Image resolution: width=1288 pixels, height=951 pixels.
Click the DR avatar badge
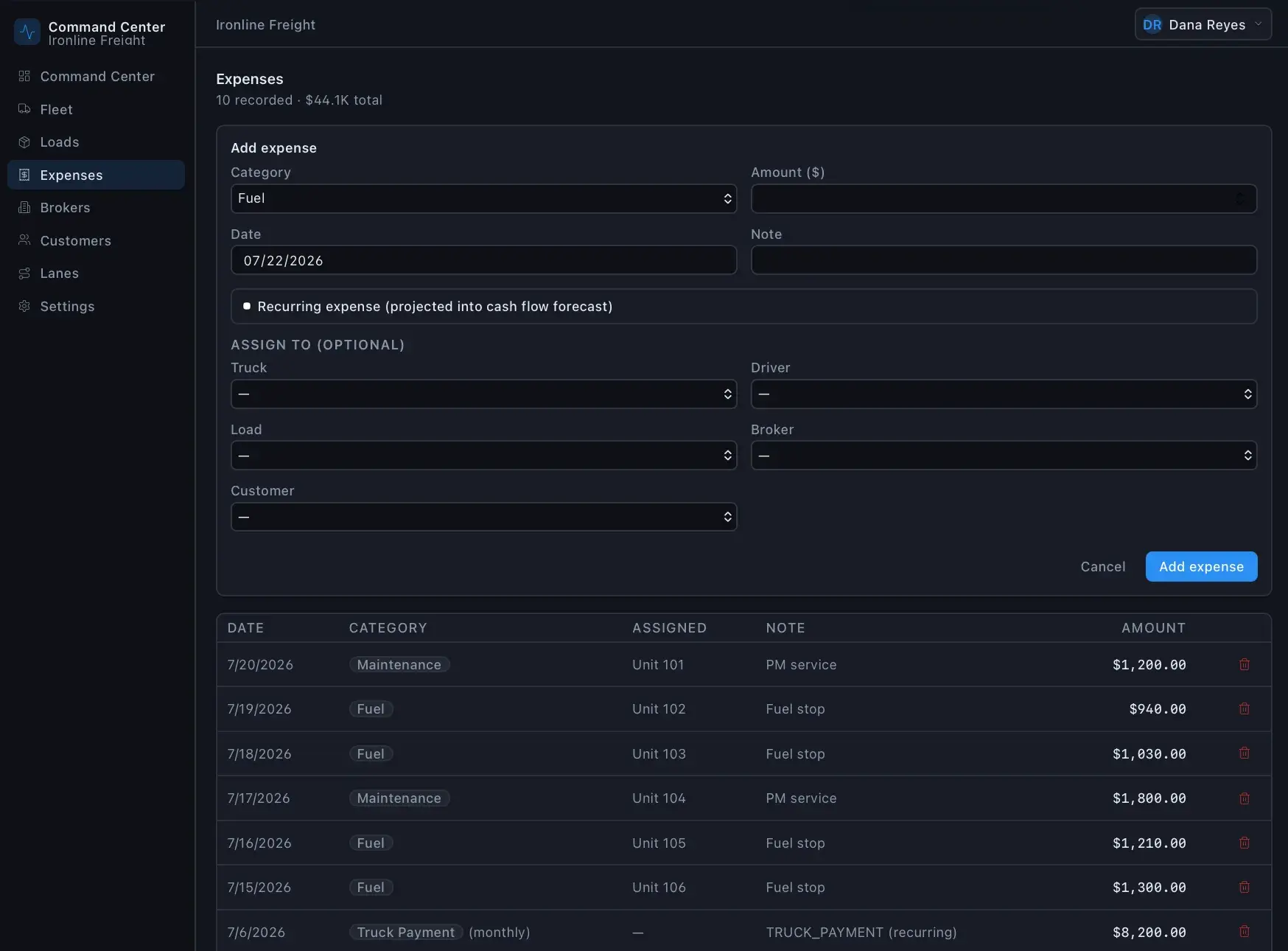coord(1152,24)
